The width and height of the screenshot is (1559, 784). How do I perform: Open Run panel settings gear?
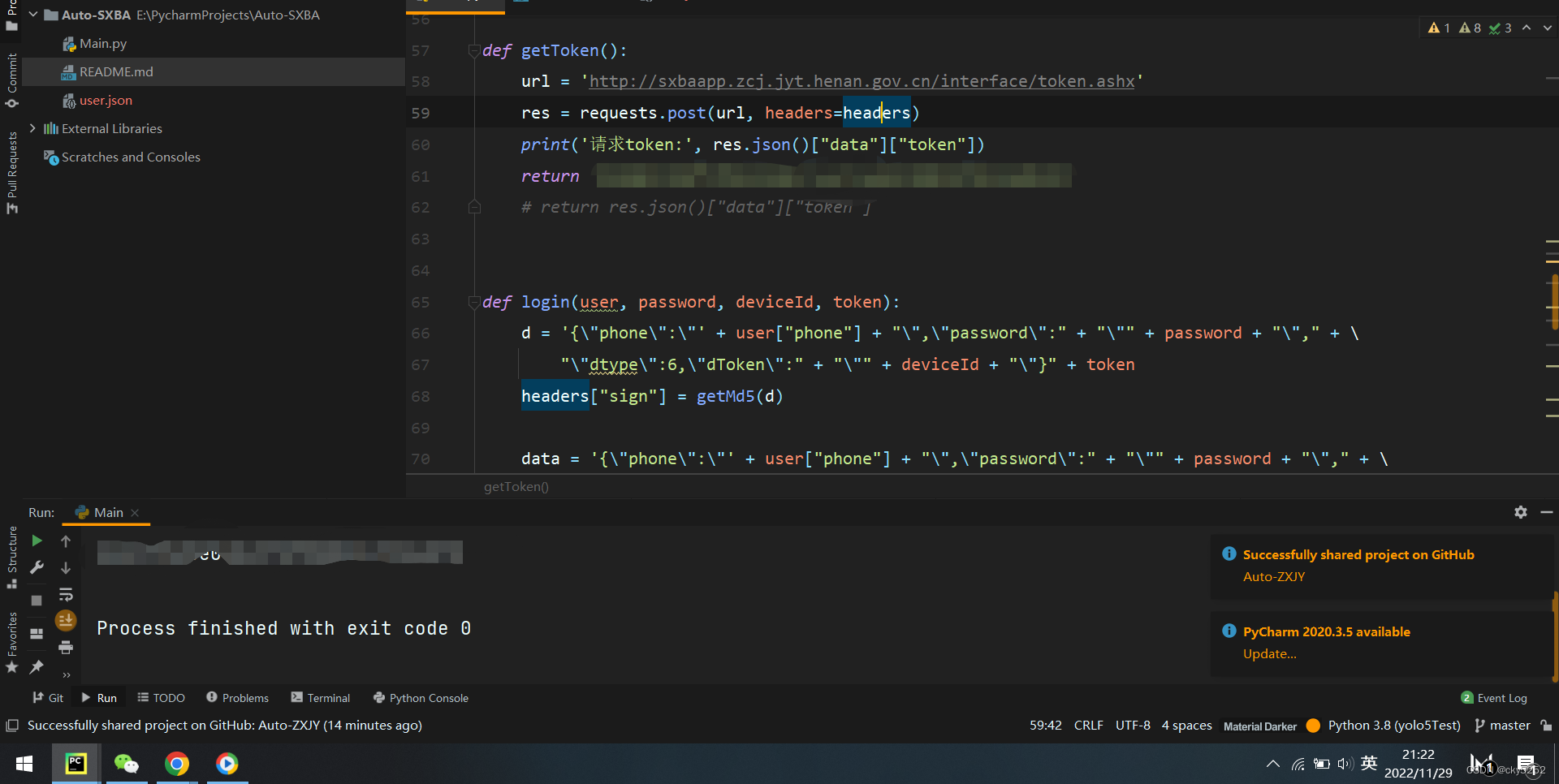(1521, 512)
